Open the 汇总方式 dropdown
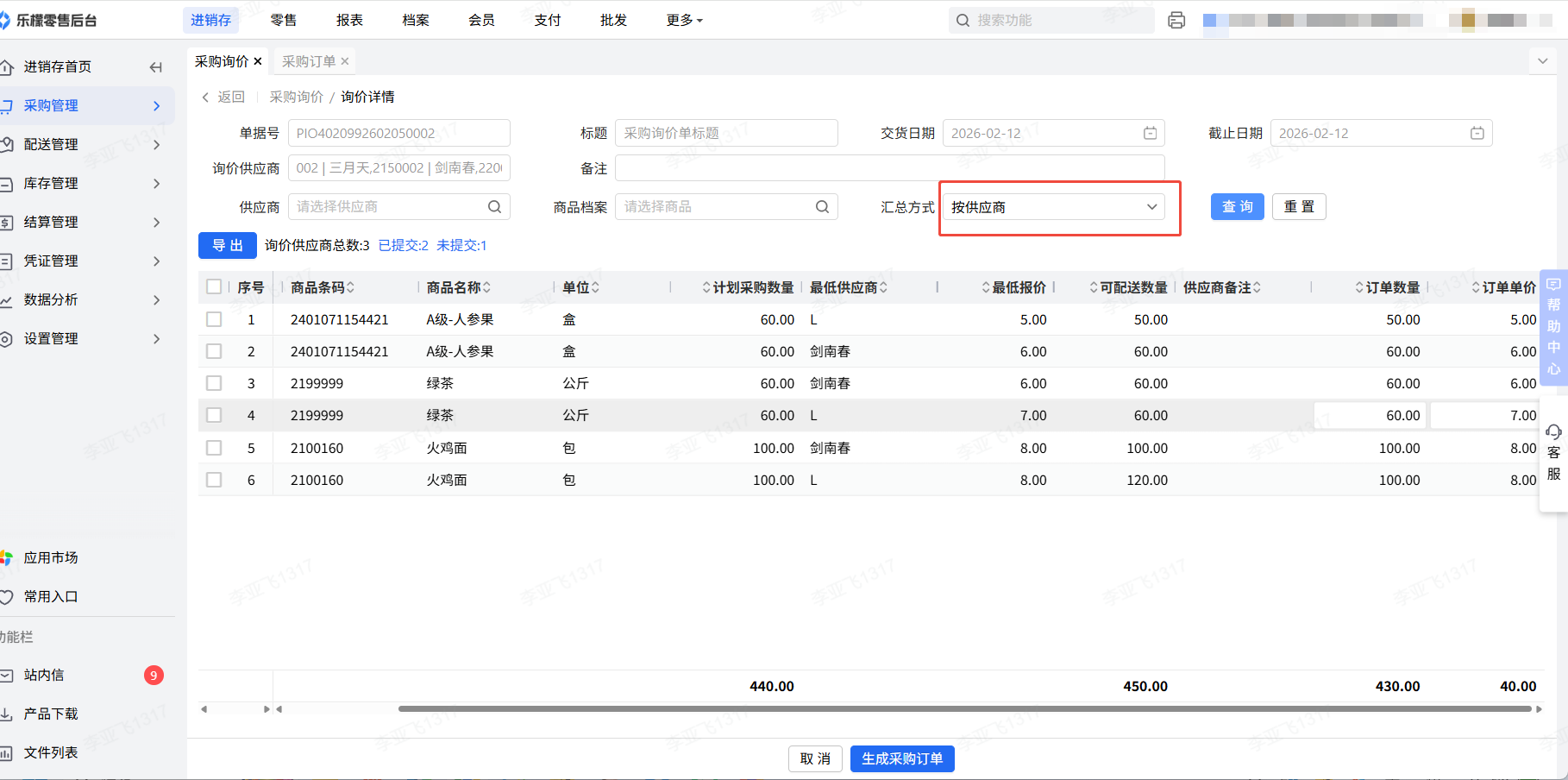1568x780 pixels. (x=1053, y=207)
